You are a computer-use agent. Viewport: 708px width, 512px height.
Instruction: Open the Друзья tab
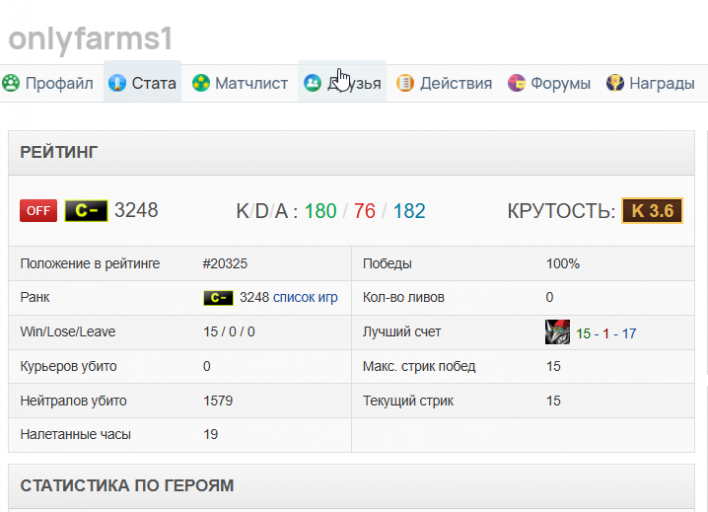pos(342,83)
